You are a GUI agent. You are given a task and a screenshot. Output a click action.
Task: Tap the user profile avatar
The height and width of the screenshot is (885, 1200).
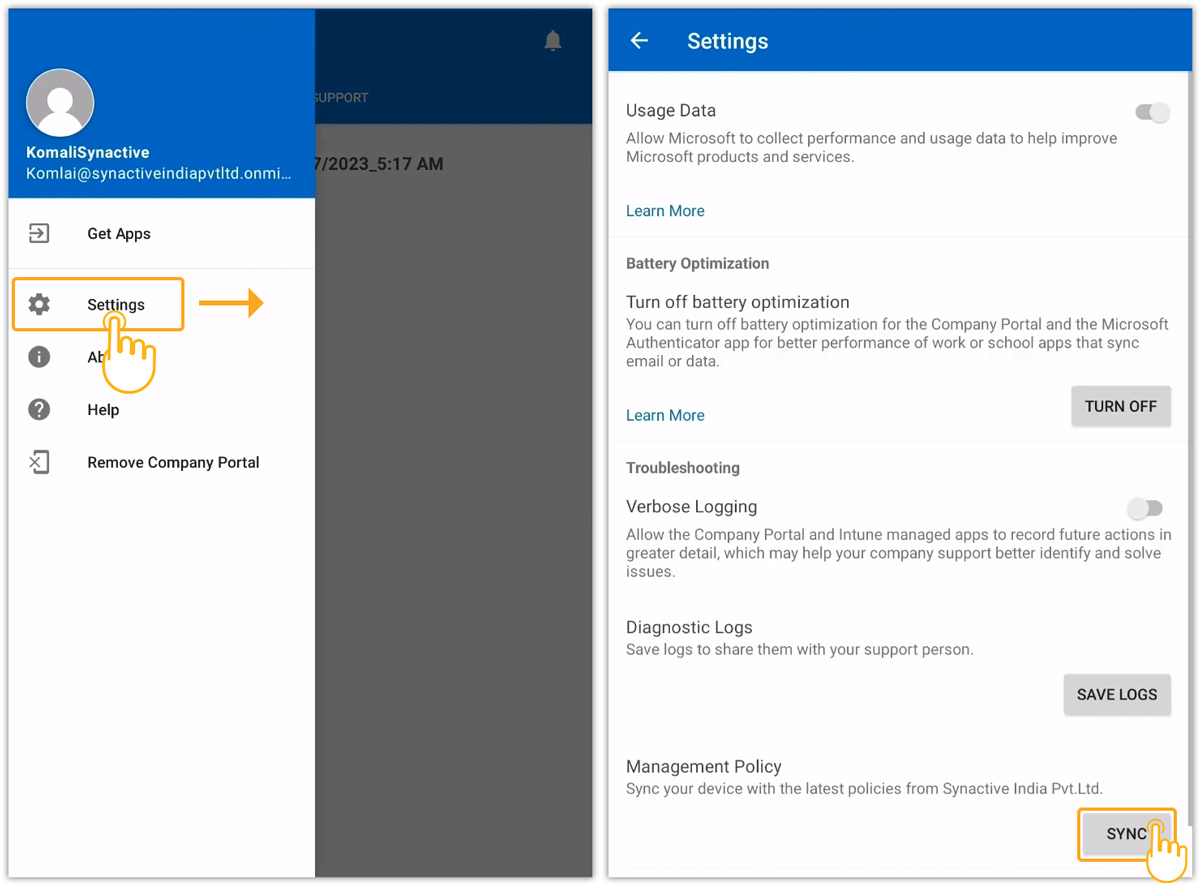60,103
